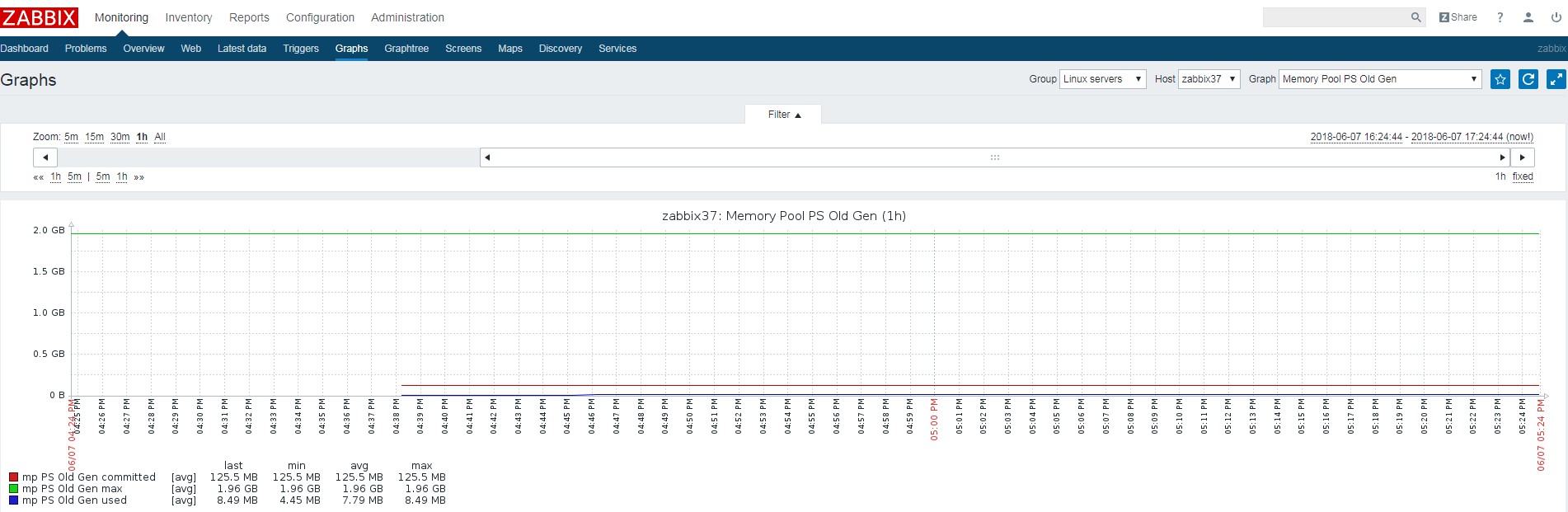The height and width of the screenshot is (512, 1568).
Task: Open graph in fullscreen mode
Action: (x=1556, y=79)
